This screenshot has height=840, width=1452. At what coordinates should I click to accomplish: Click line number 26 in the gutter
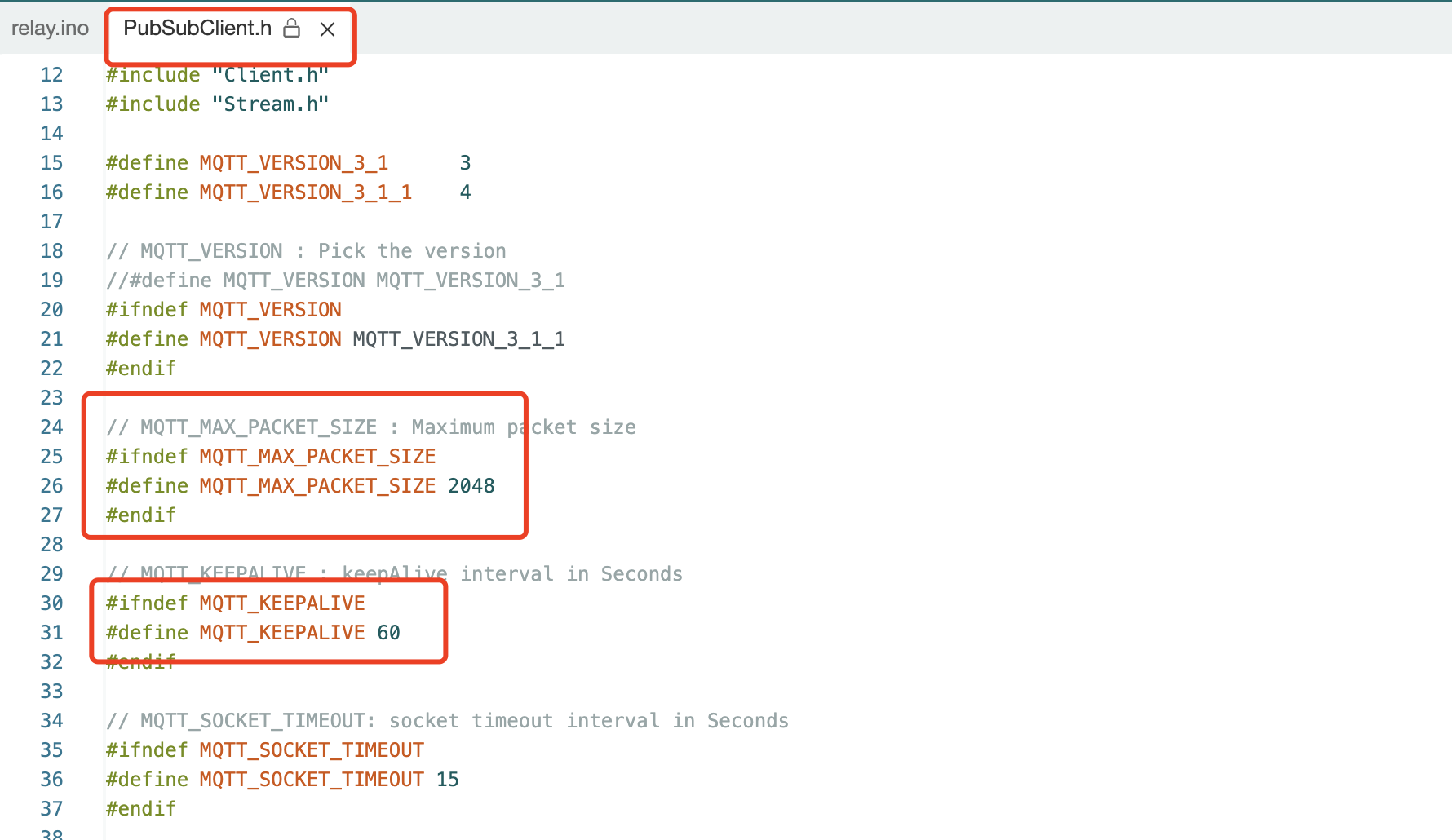click(x=51, y=485)
